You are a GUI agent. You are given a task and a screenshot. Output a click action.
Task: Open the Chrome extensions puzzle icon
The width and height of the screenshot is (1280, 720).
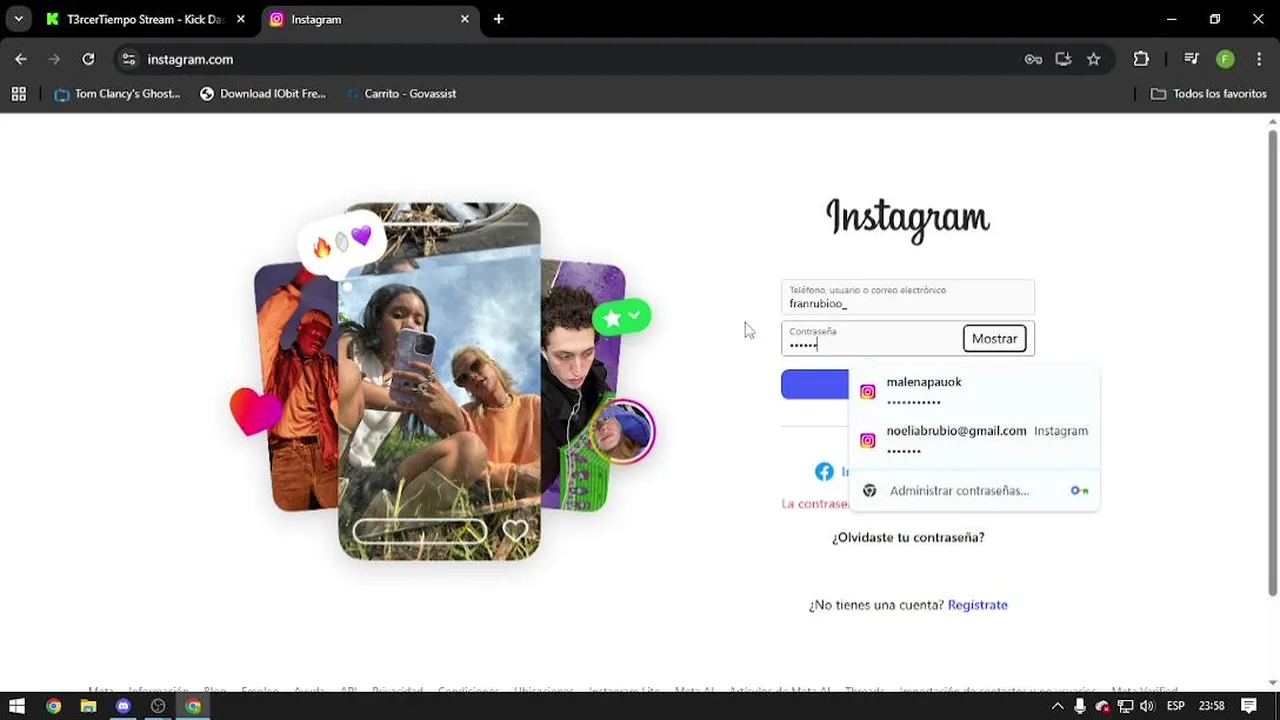tap(1141, 59)
